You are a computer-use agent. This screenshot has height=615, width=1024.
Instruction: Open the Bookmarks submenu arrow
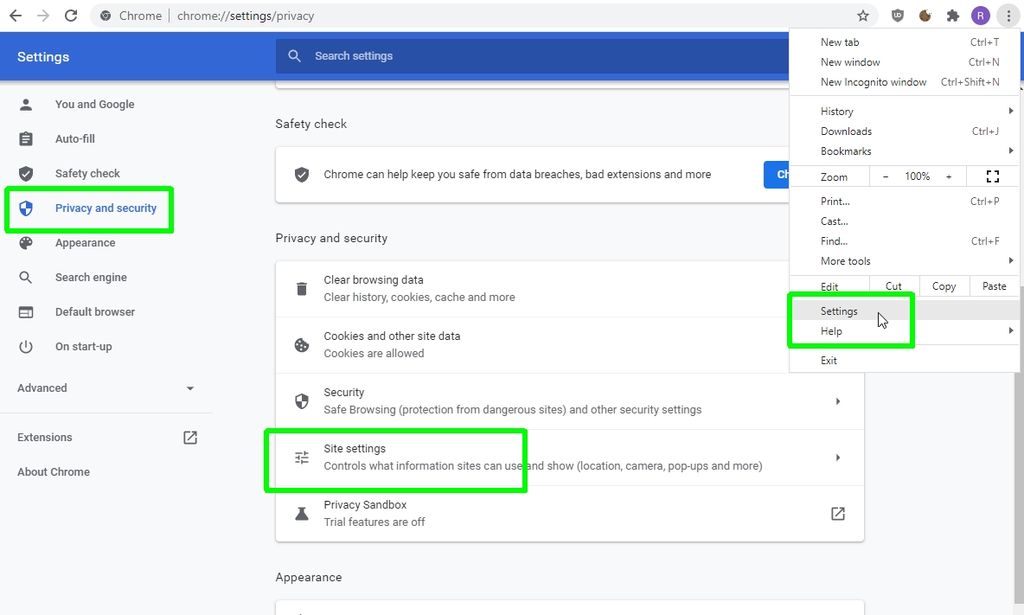point(1009,150)
